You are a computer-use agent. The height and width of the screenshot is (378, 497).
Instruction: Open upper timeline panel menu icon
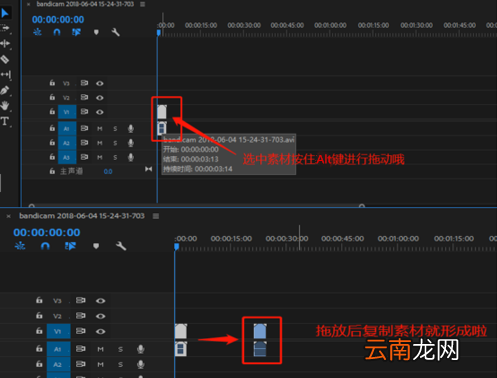143,4
